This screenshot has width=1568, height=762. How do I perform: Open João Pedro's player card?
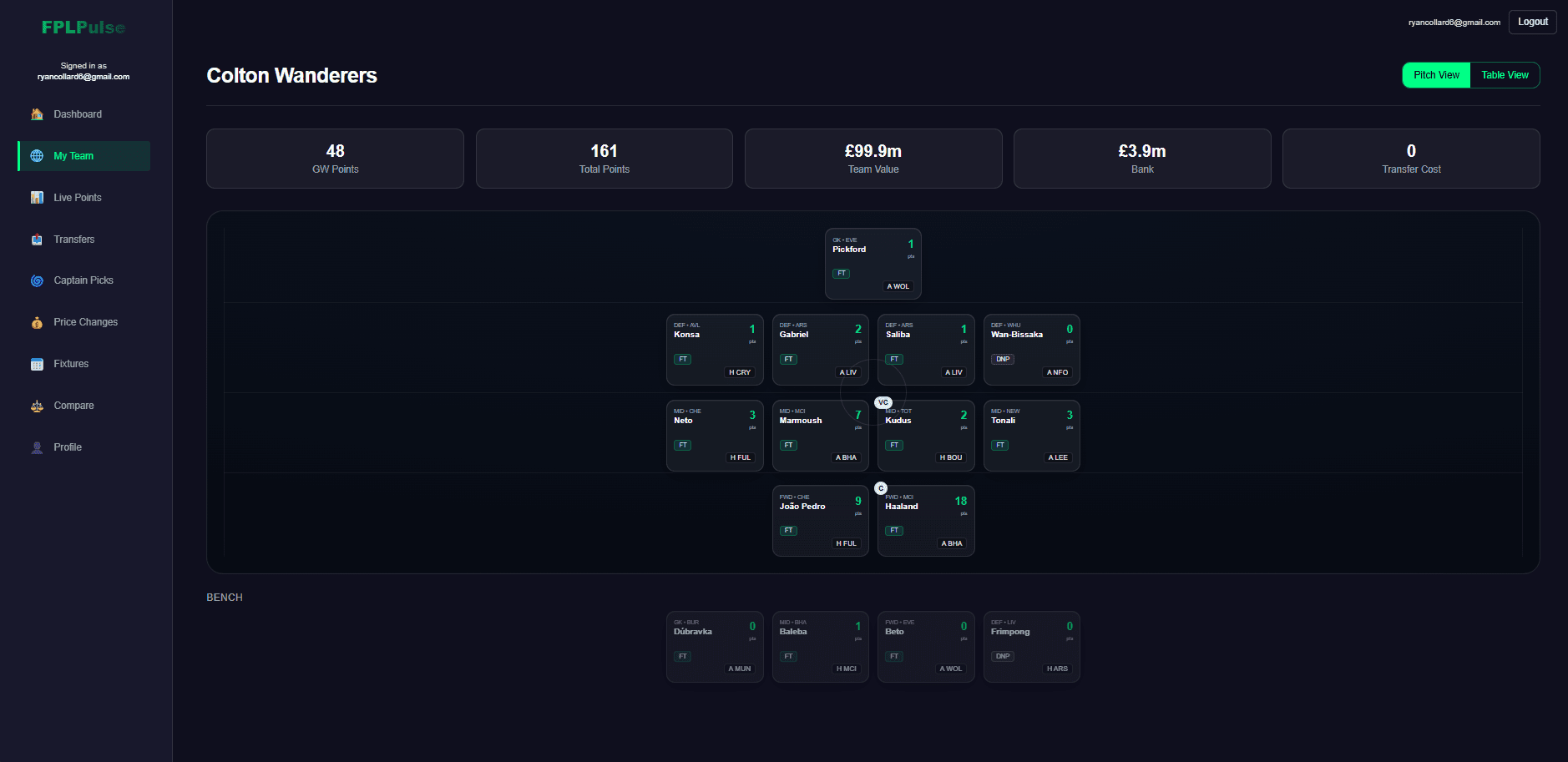tap(820, 520)
